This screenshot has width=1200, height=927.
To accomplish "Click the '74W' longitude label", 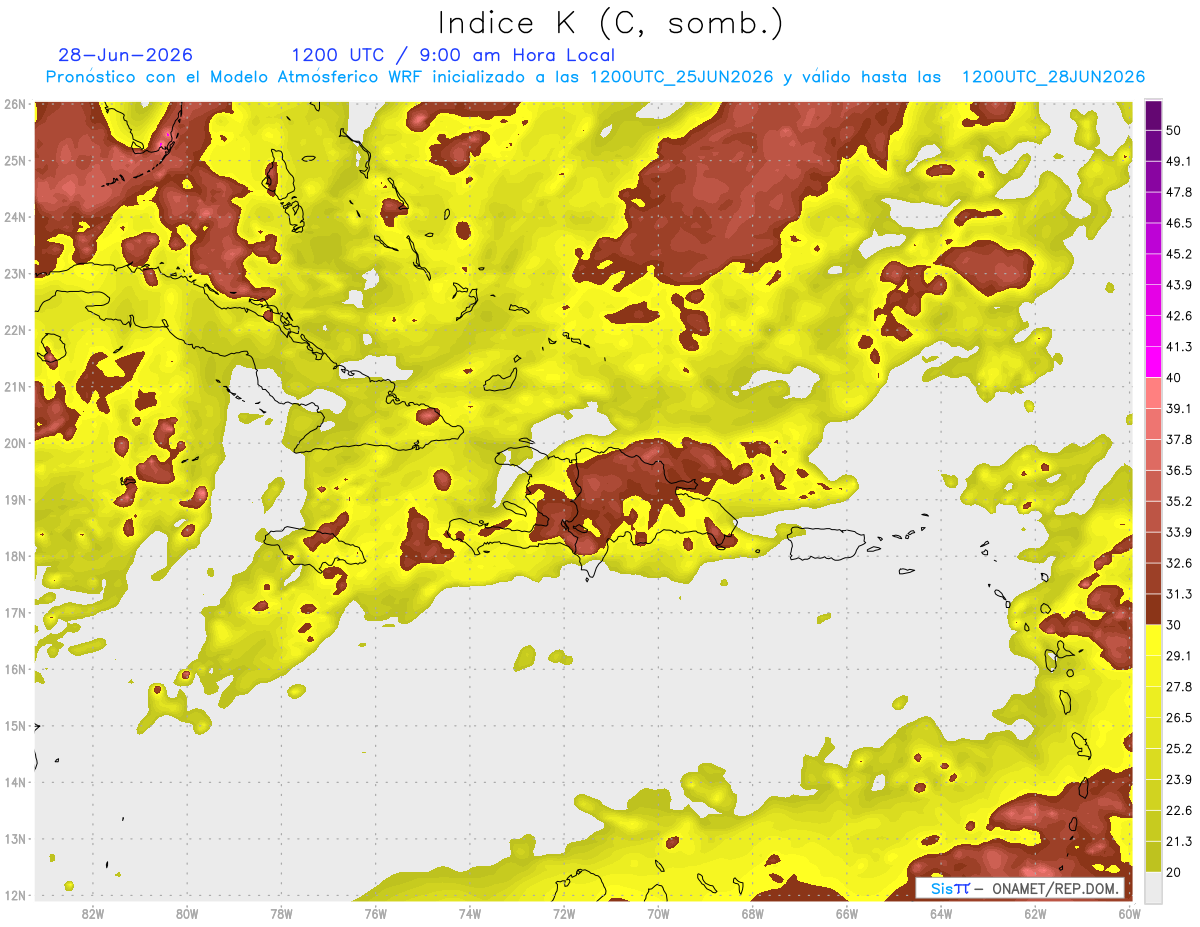I will (x=470, y=914).
